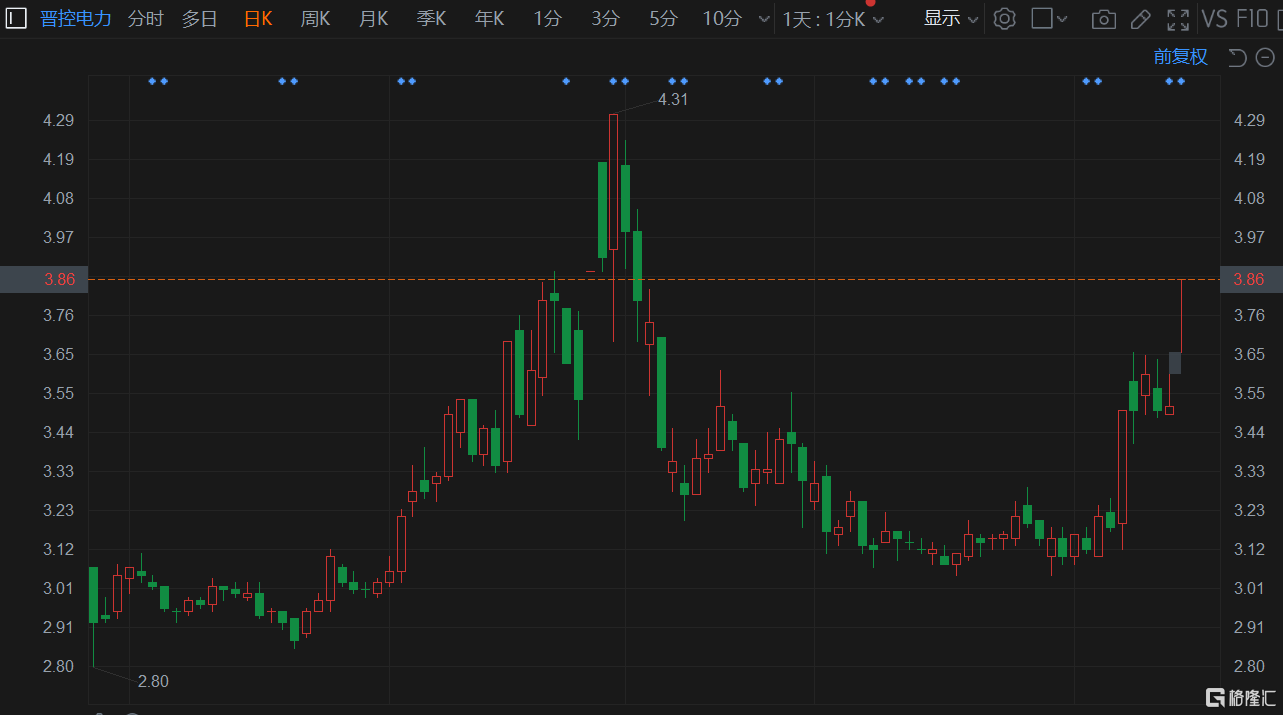This screenshot has height=715, width=1283.
Task: Switch to the 10分 interval
Action: click(x=722, y=18)
